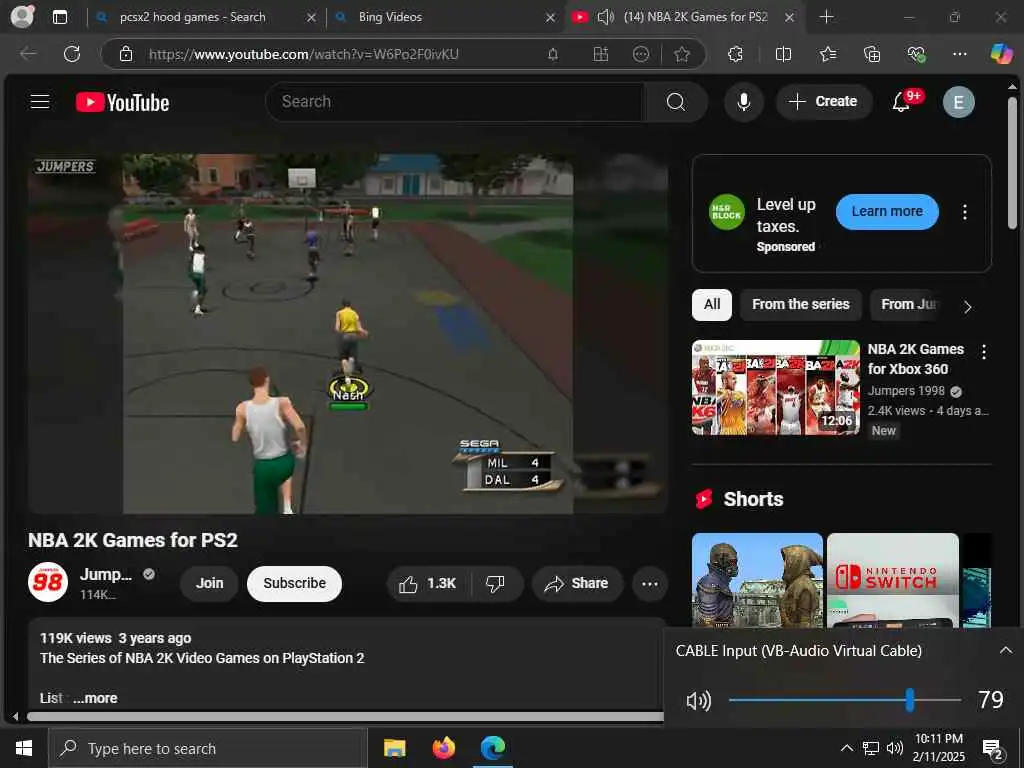The image size is (1024, 768).
Task: Mute CABLE Input volume speaker icon
Action: 698,701
